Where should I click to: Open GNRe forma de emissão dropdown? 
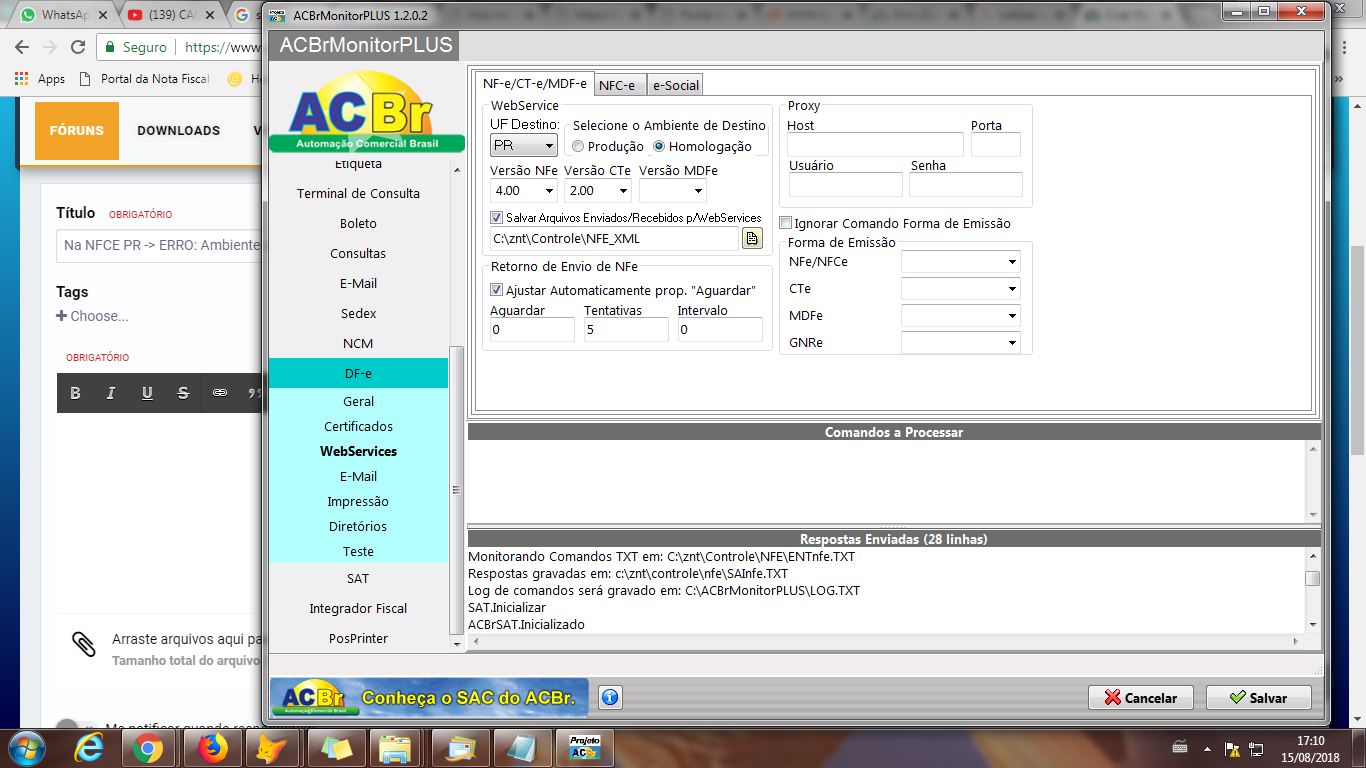pyautogui.click(x=961, y=343)
